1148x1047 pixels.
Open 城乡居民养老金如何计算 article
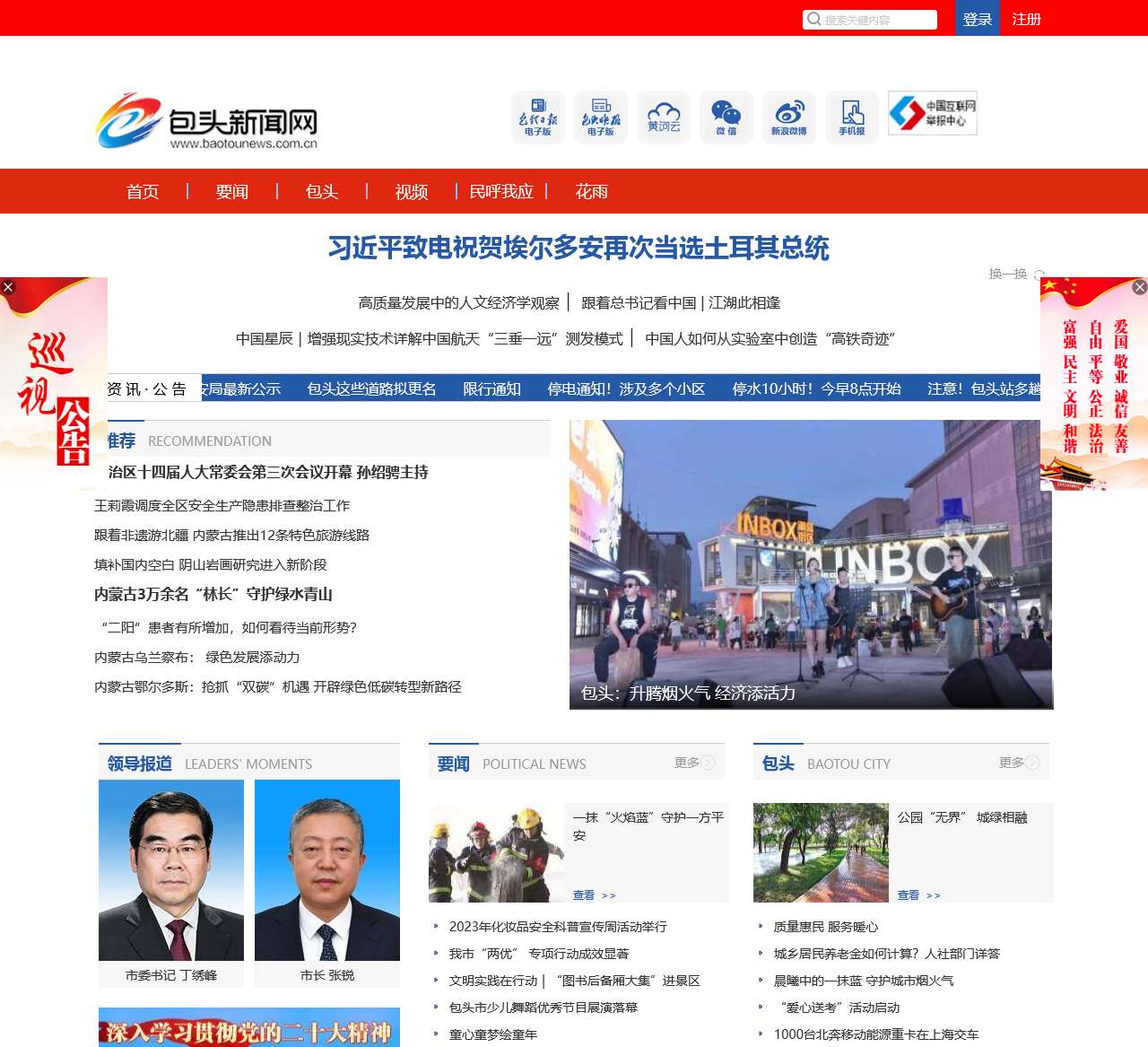point(886,954)
